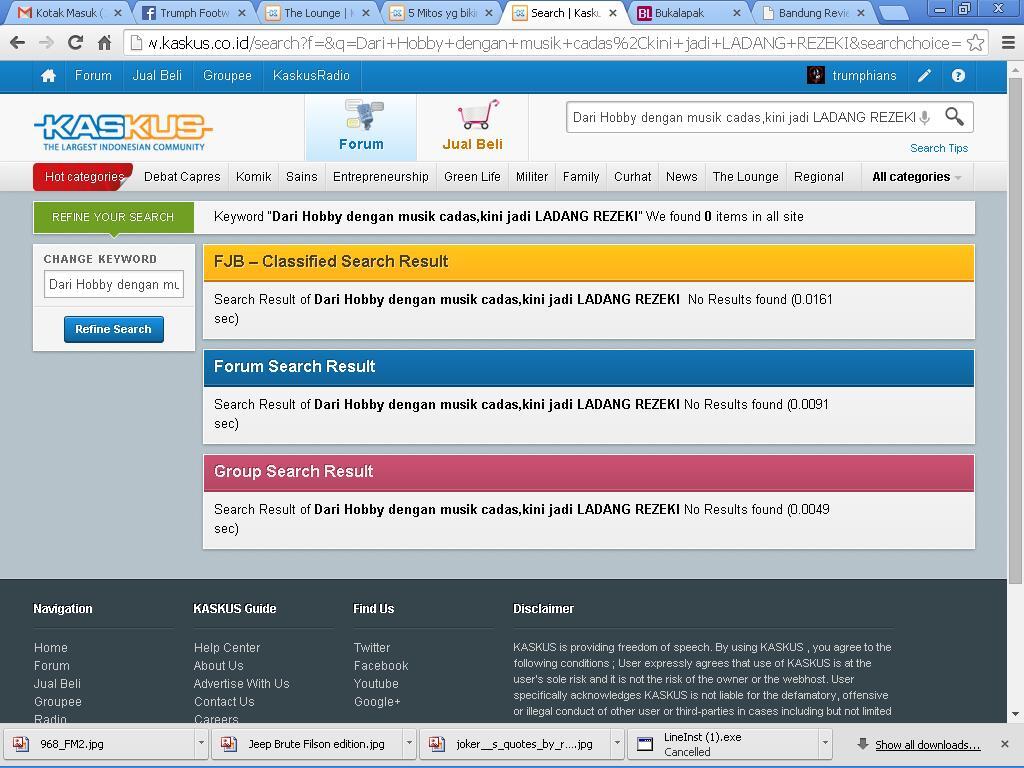Click the Forum speech-bubble icon

364,115
